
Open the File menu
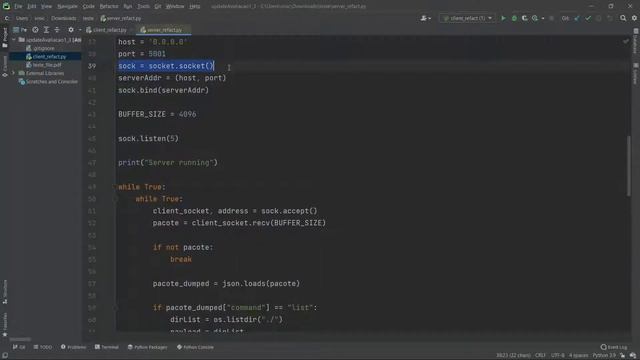coord(18,7)
